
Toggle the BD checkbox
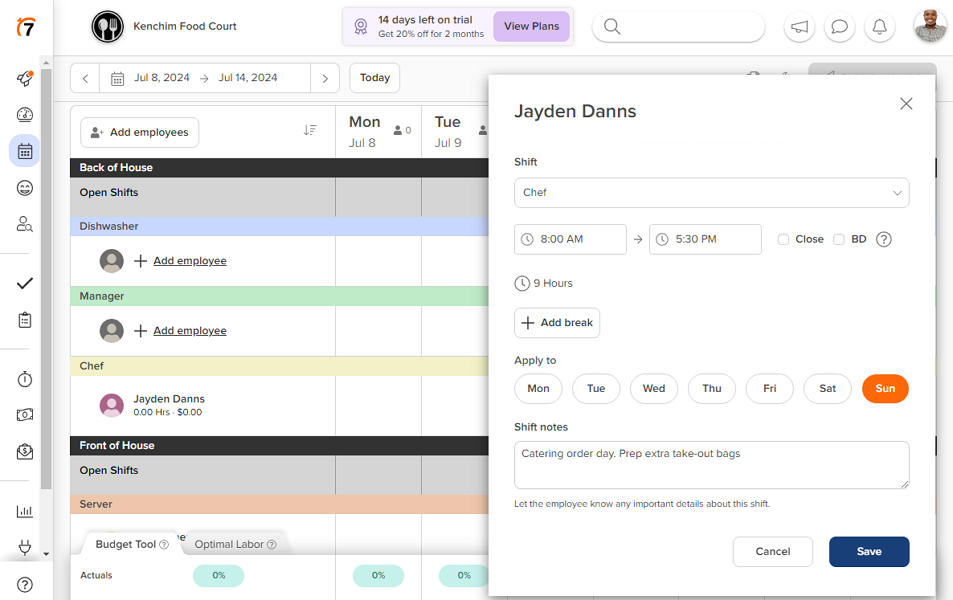(839, 240)
